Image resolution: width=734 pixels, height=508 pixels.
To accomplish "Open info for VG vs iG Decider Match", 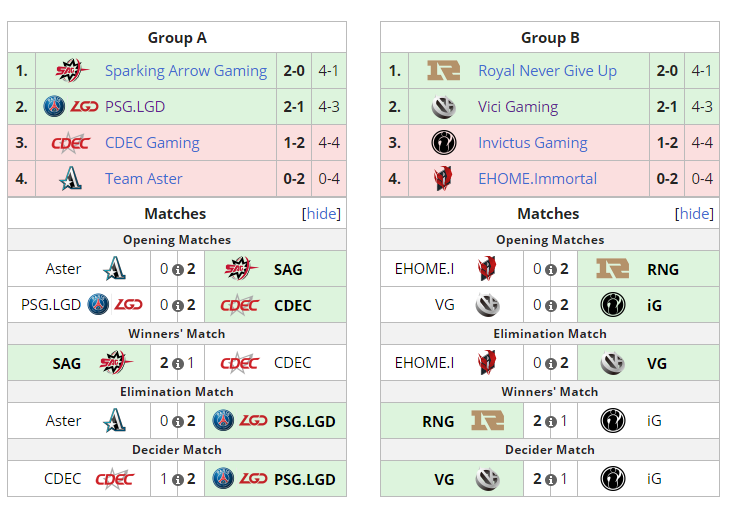I will [x=550, y=479].
